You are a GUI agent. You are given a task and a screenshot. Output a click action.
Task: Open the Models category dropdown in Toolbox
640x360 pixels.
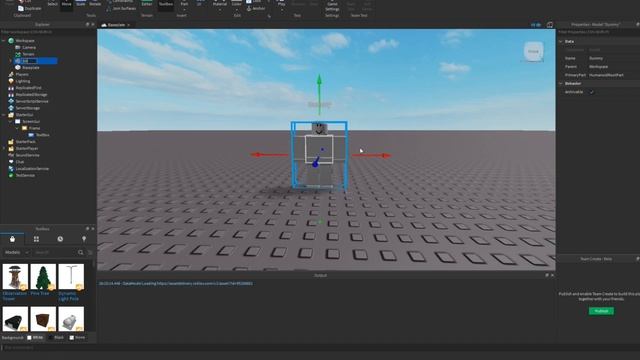(16, 253)
